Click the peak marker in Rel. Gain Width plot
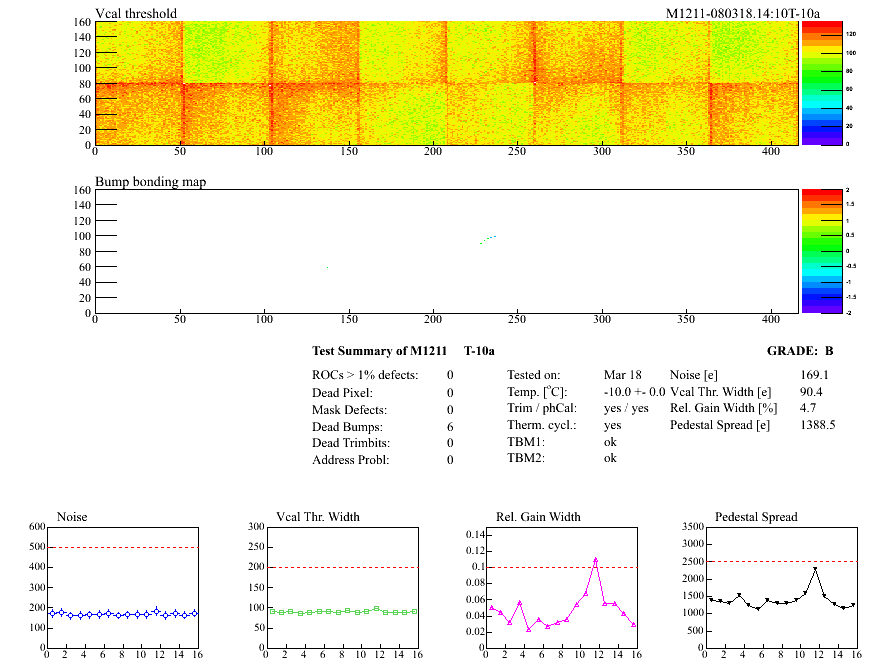The image size is (896, 672). [595, 560]
